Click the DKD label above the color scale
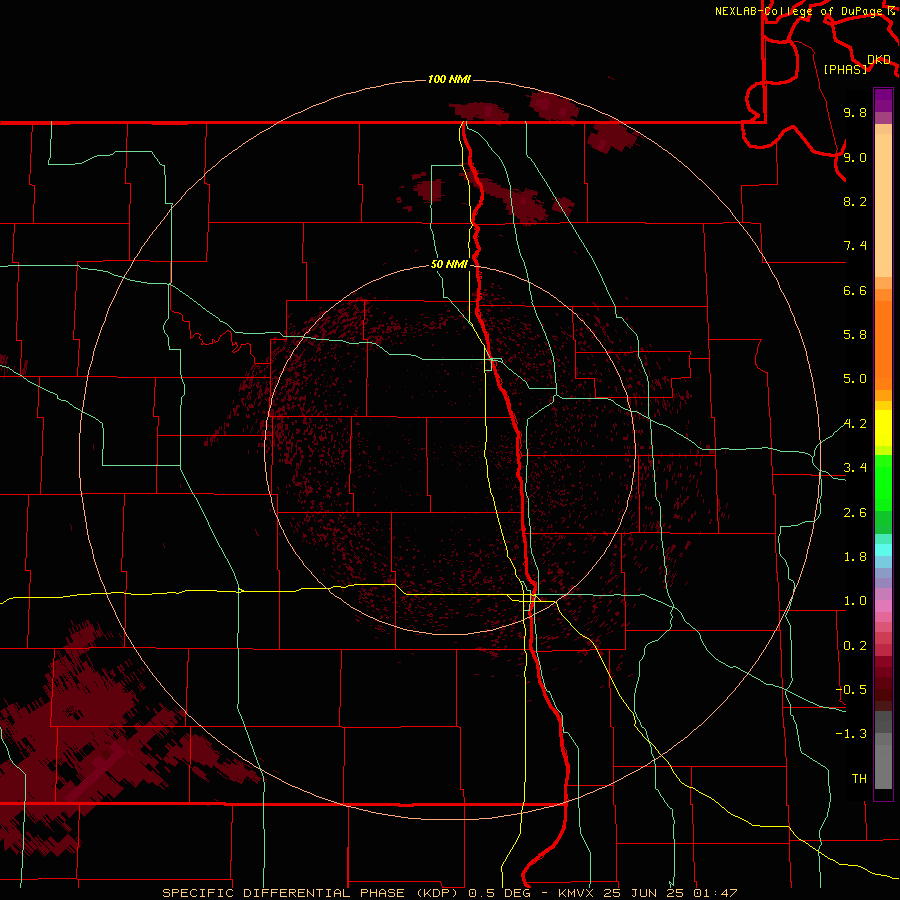This screenshot has height=900, width=900. [878, 60]
